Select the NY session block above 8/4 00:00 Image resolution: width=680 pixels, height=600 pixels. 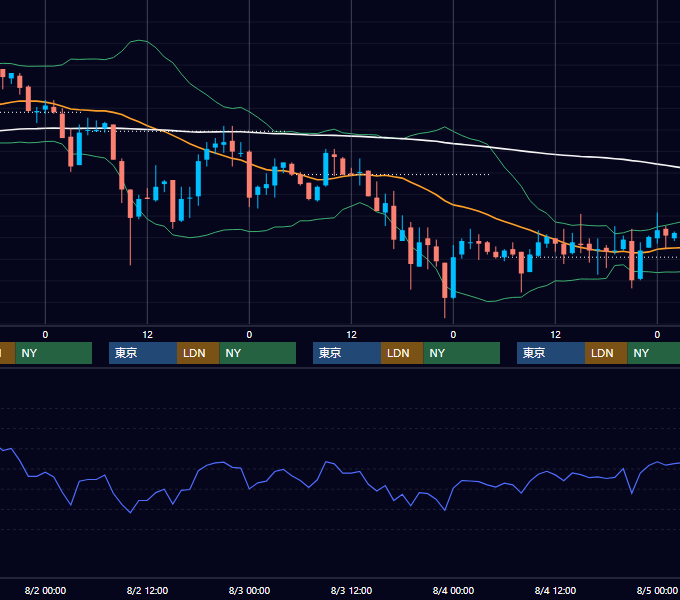[461, 353]
